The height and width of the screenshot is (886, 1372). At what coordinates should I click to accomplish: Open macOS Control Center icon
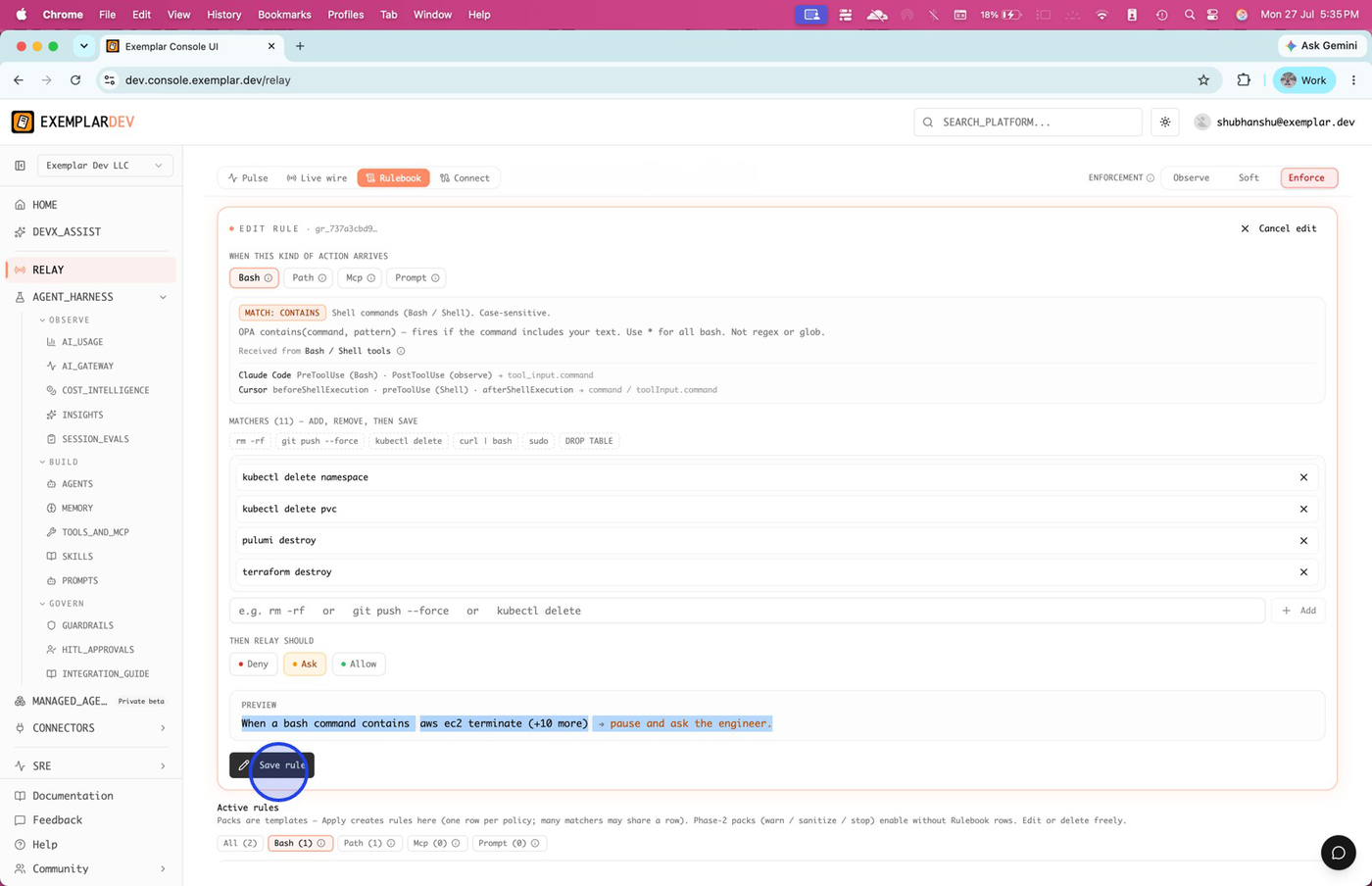[1213, 15]
